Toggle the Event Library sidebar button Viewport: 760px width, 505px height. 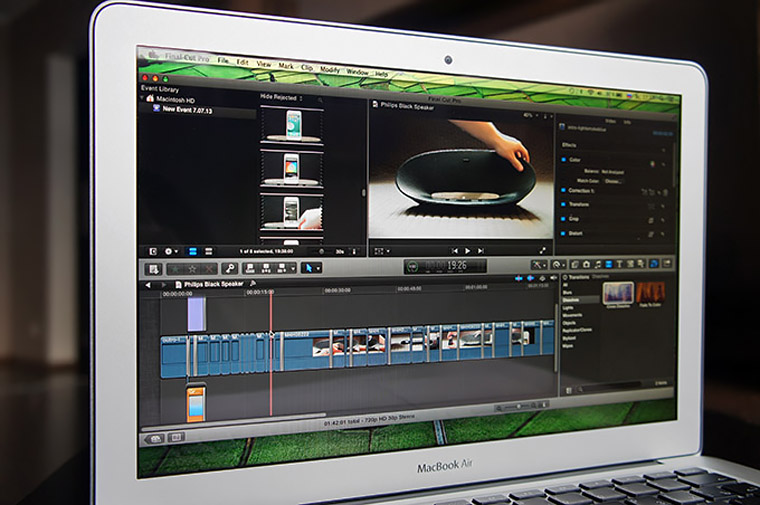click(153, 252)
